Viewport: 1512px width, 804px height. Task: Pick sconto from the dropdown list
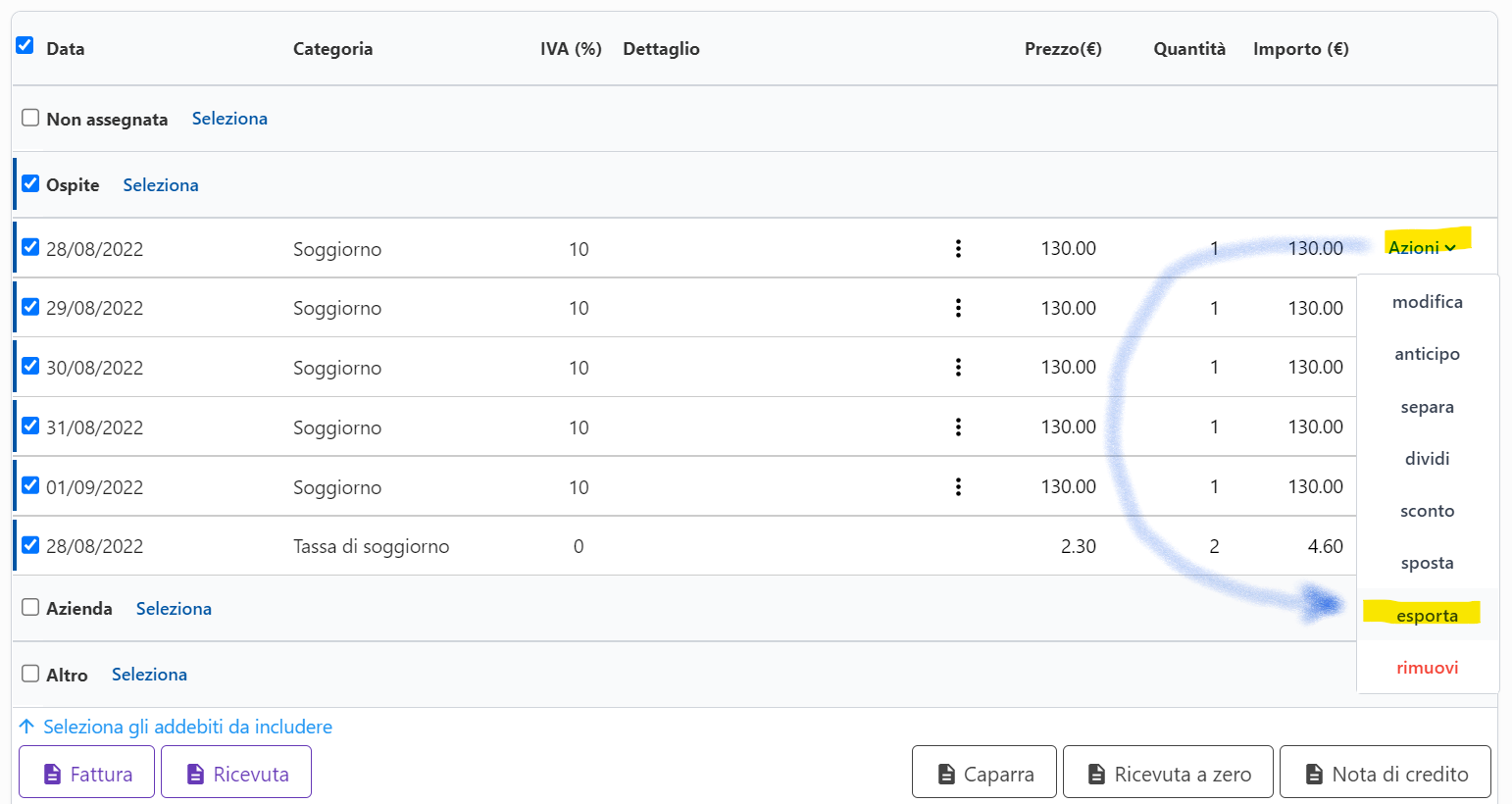point(1427,511)
